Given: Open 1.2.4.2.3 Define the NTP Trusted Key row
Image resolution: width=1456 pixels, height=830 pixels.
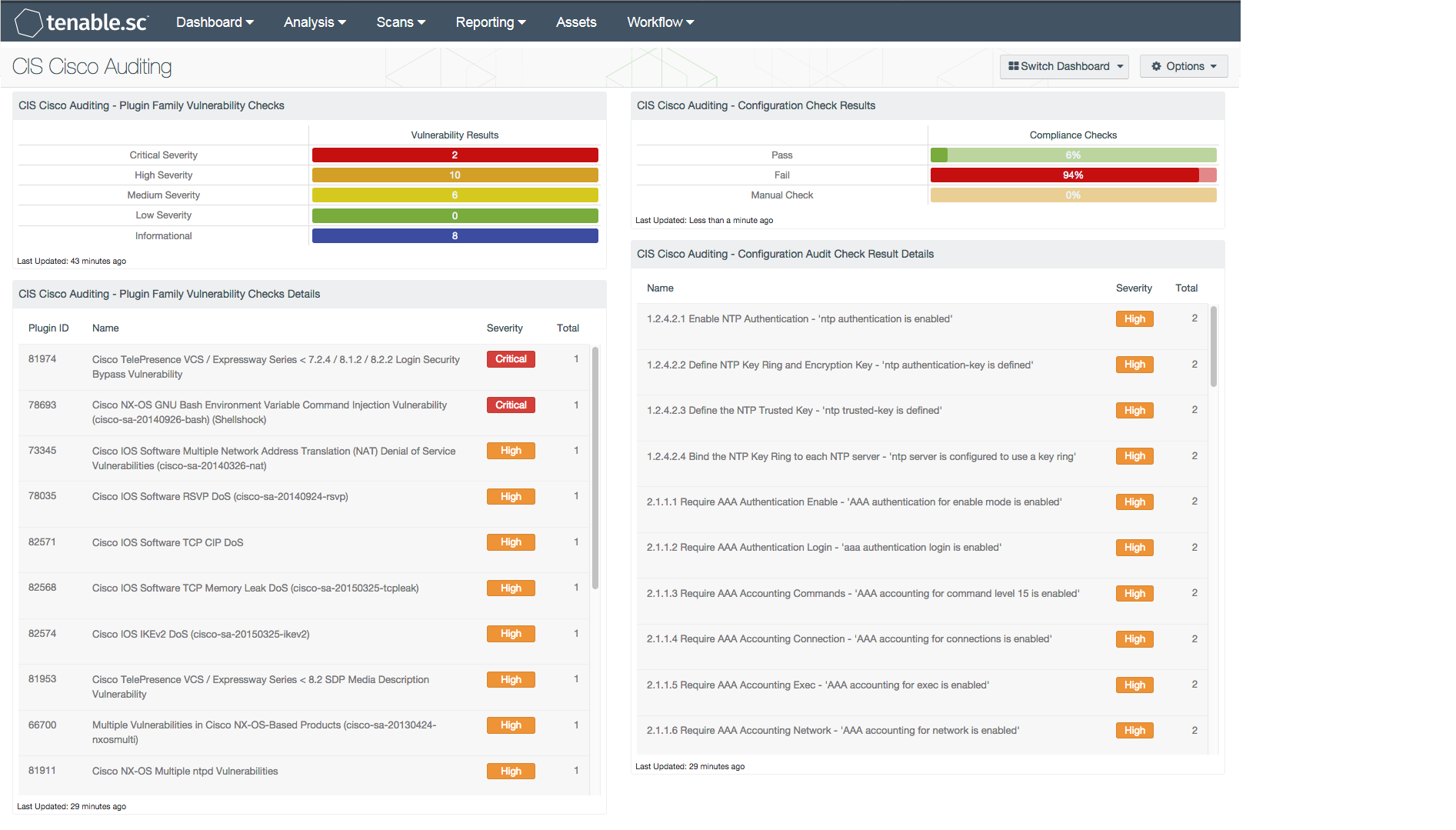Looking at the screenshot, I should [921, 418].
